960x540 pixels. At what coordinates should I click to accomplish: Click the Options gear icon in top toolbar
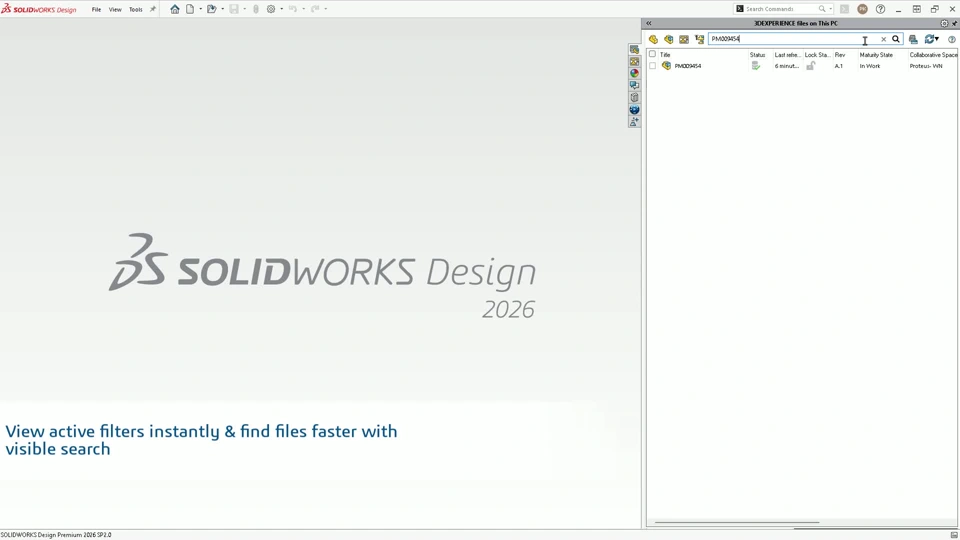click(x=271, y=9)
